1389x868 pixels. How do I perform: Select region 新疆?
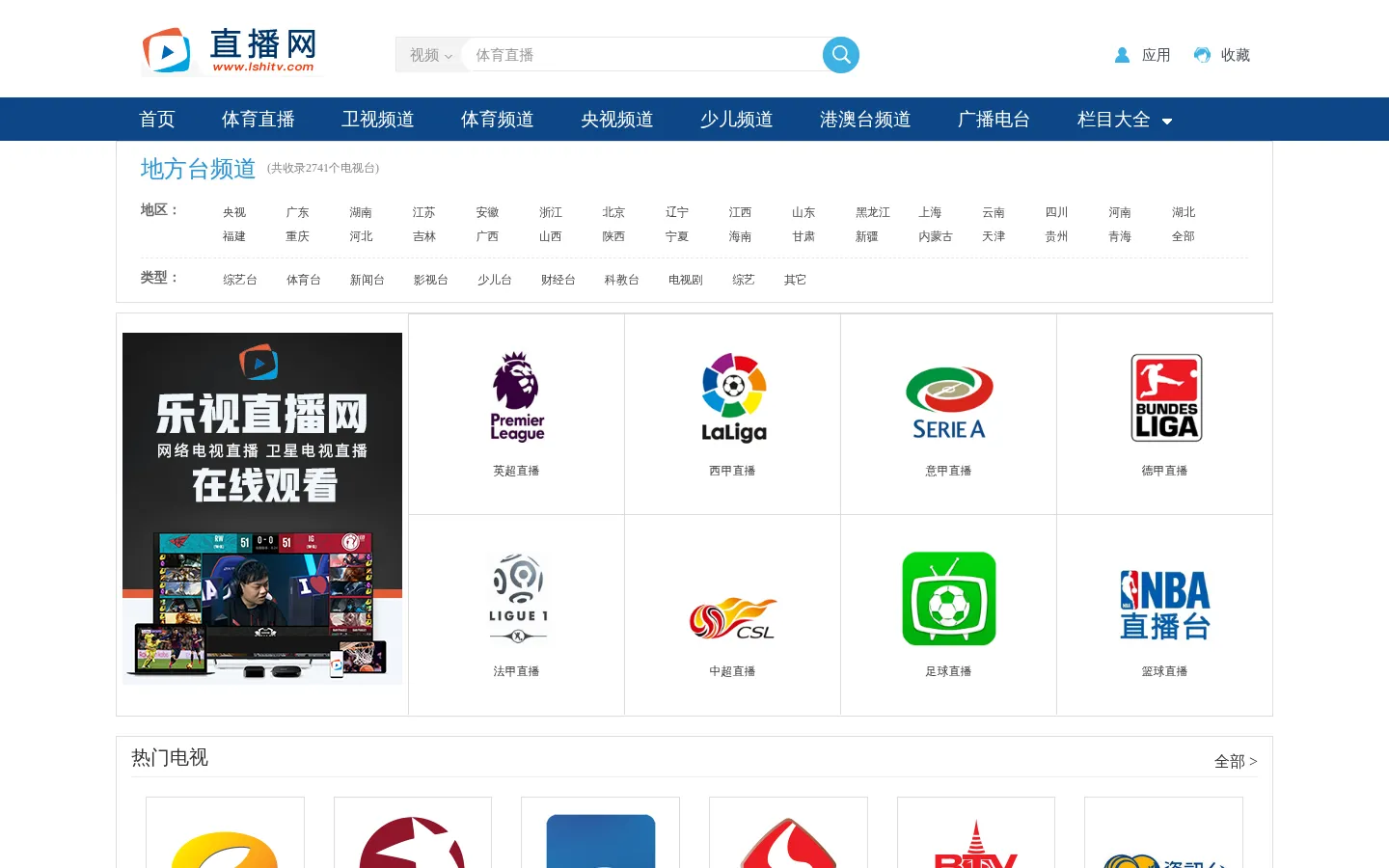[x=867, y=236]
